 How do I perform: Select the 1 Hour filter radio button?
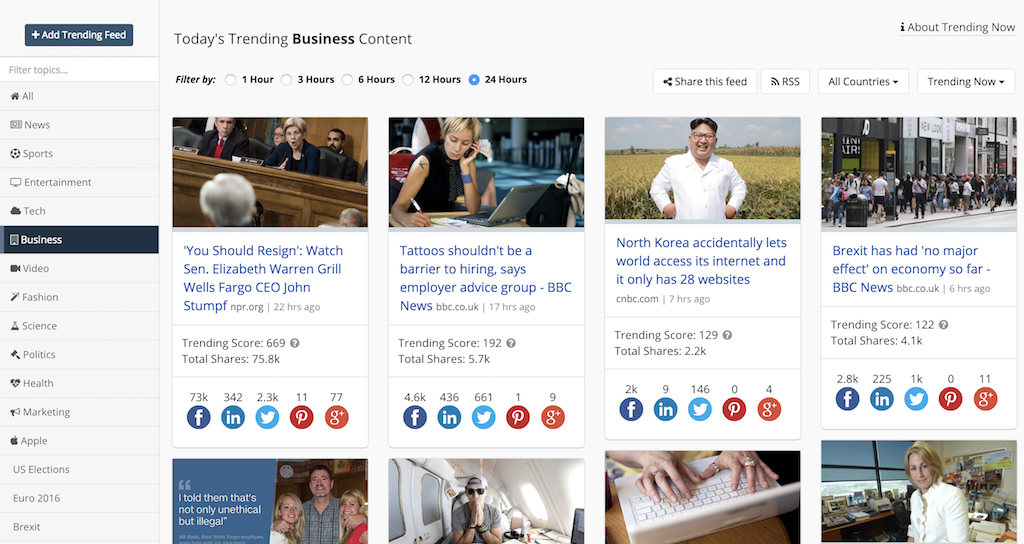[x=230, y=80]
